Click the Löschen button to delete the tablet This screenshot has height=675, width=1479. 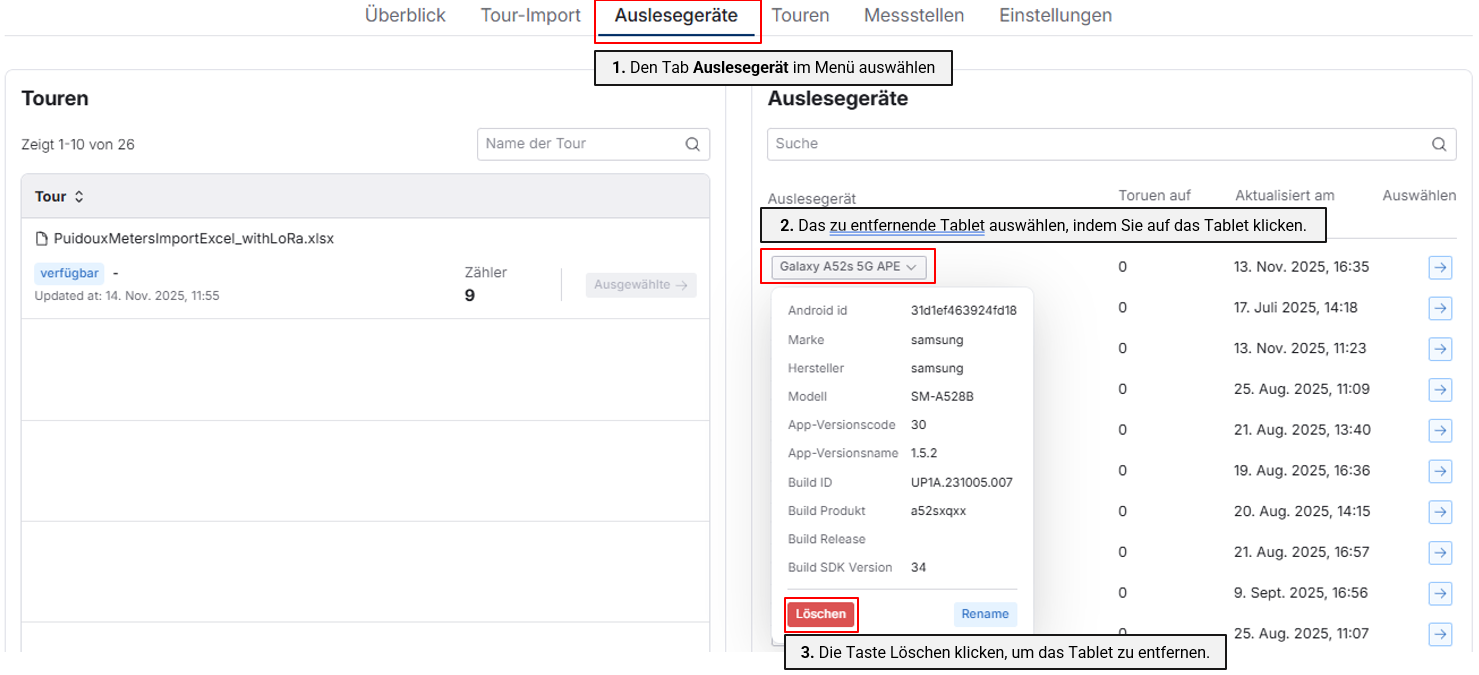pyautogui.click(x=820, y=614)
